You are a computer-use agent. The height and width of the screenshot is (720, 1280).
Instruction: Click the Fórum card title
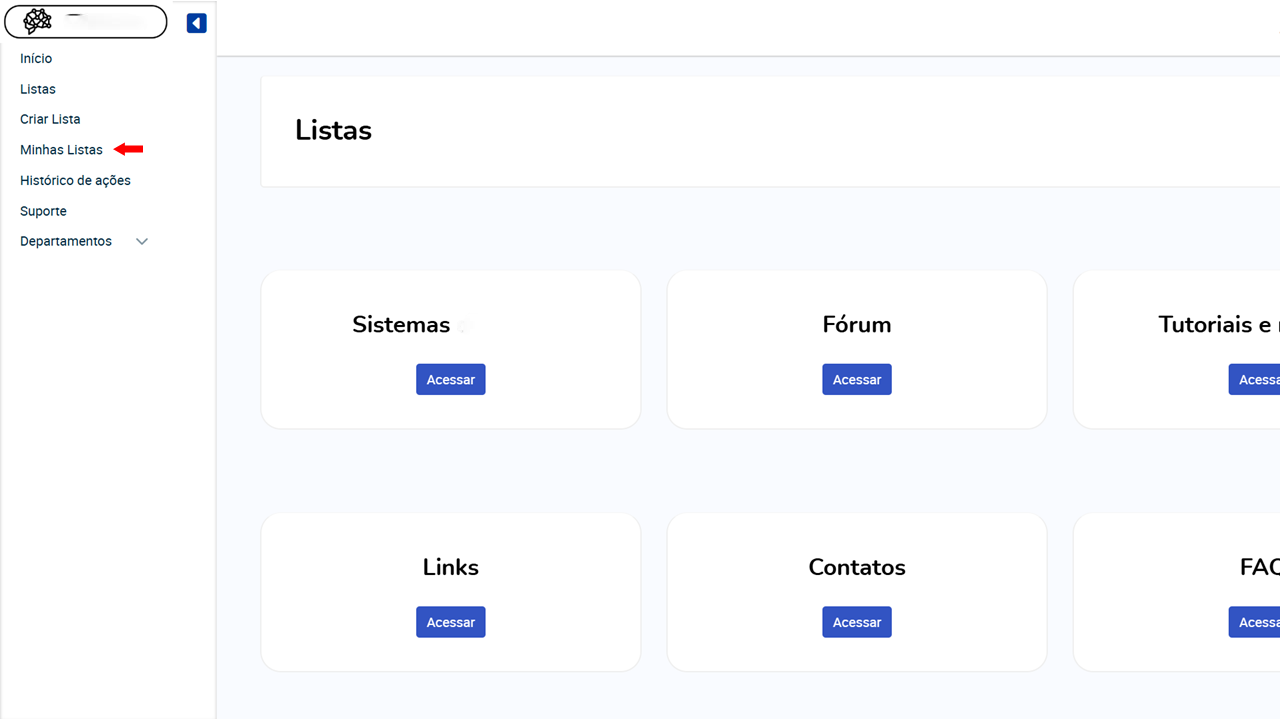[x=857, y=325]
